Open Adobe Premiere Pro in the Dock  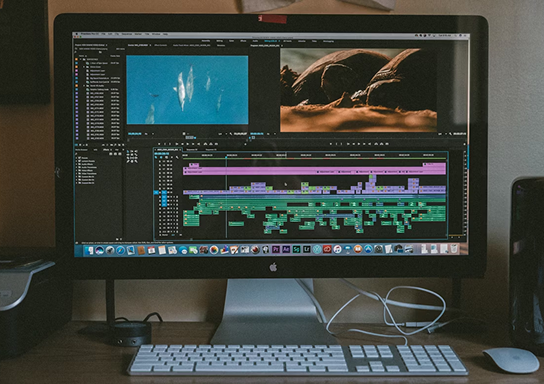pos(276,249)
